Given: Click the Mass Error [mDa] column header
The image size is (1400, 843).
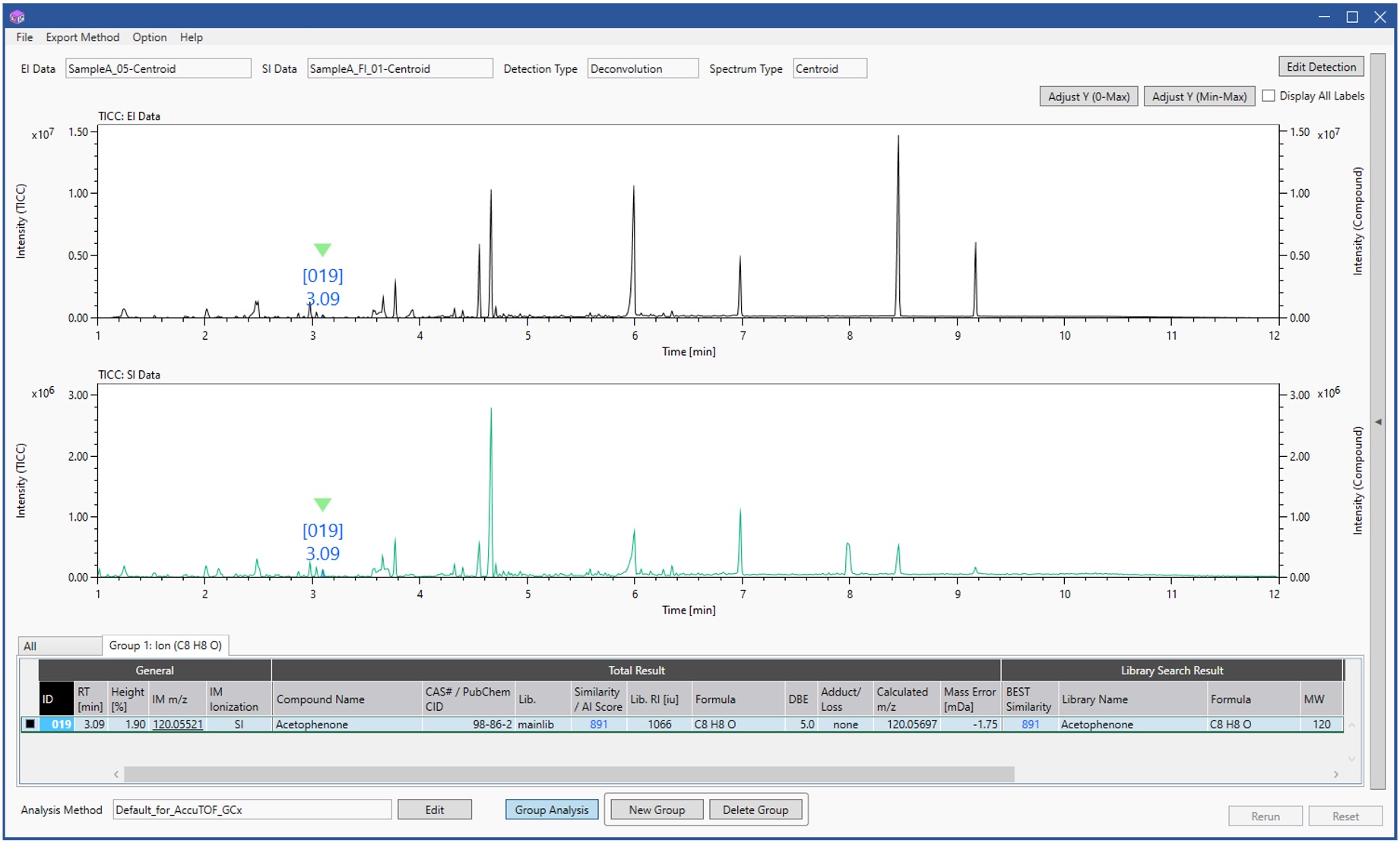Looking at the screenshot, I should [x=970, y=699].
